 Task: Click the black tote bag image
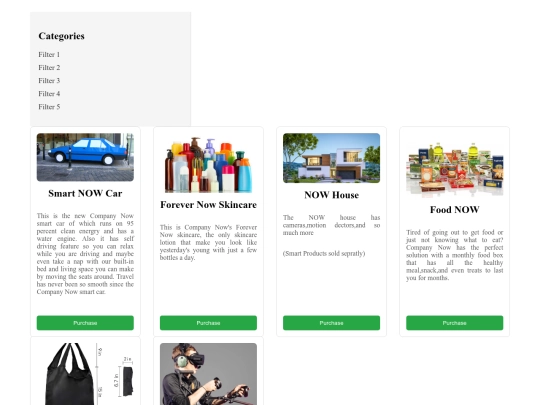[x=85, y=374]
